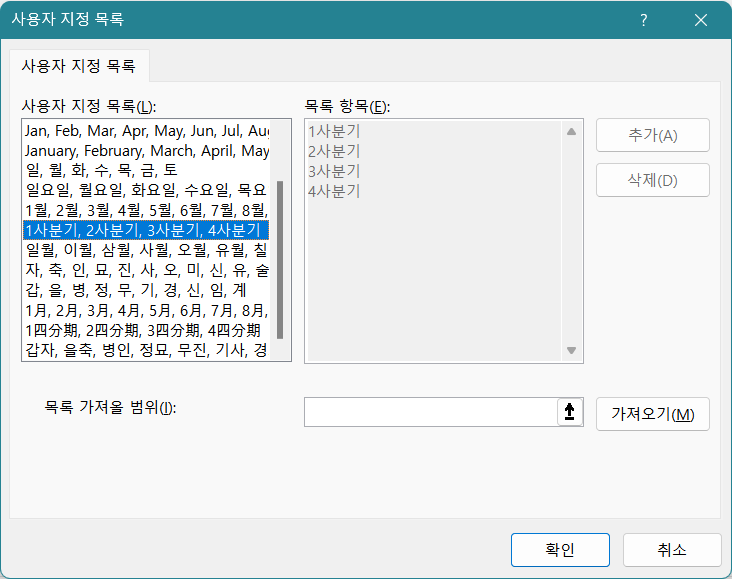Select the 1월, 2월, 3월 list entry
Viewport: 732px width, 579px height.
point(146,210)
